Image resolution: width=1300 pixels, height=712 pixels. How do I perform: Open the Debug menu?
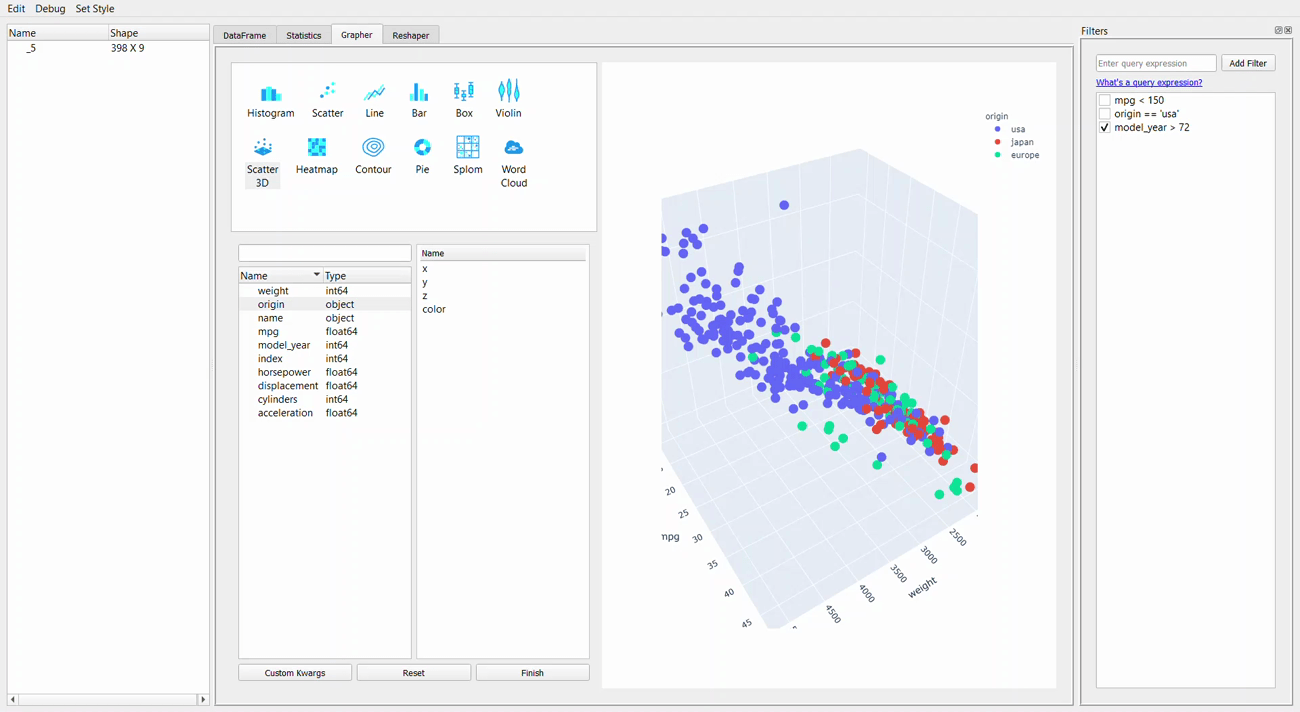(50, 9)
